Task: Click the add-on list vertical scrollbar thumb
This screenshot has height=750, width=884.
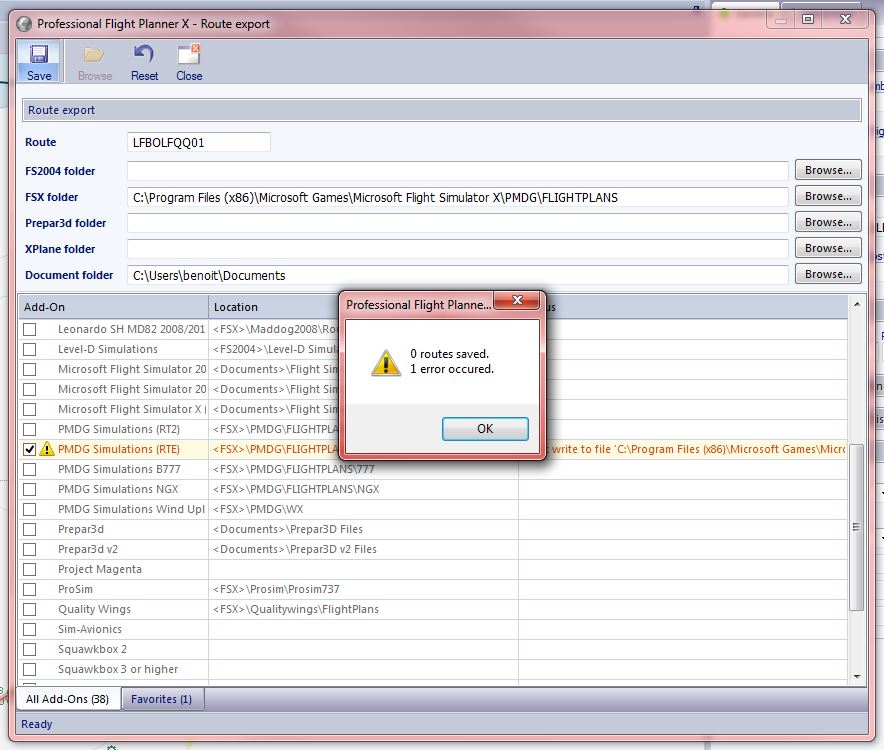Action: (856, 527)
